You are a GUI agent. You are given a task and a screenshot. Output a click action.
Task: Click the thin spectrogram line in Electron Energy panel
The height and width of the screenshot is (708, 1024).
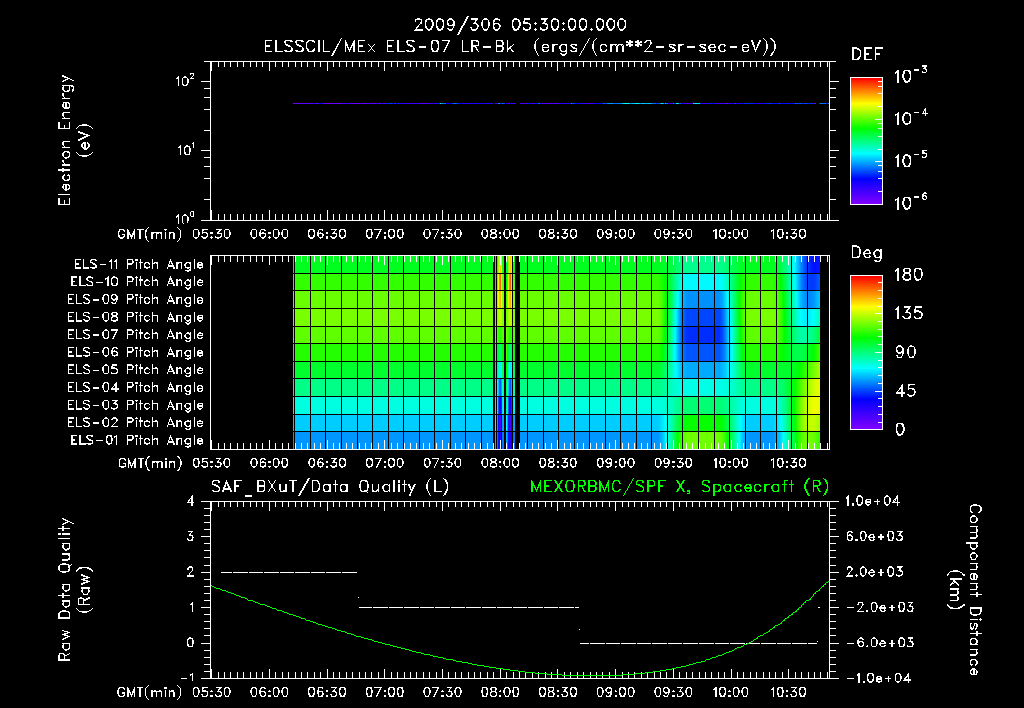pos(560,103)
